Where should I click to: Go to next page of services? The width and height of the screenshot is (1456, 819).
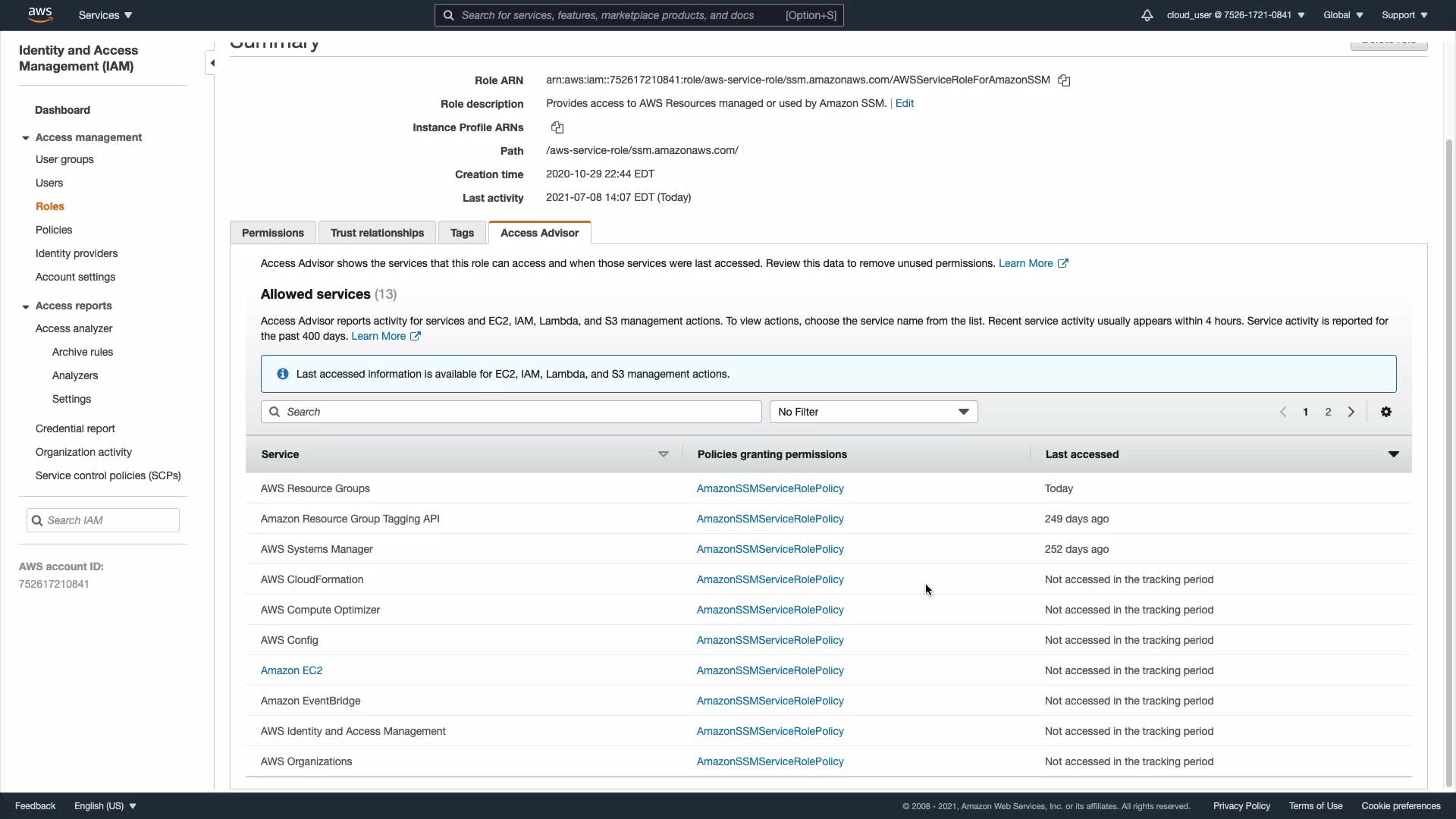coord(1351,412)
